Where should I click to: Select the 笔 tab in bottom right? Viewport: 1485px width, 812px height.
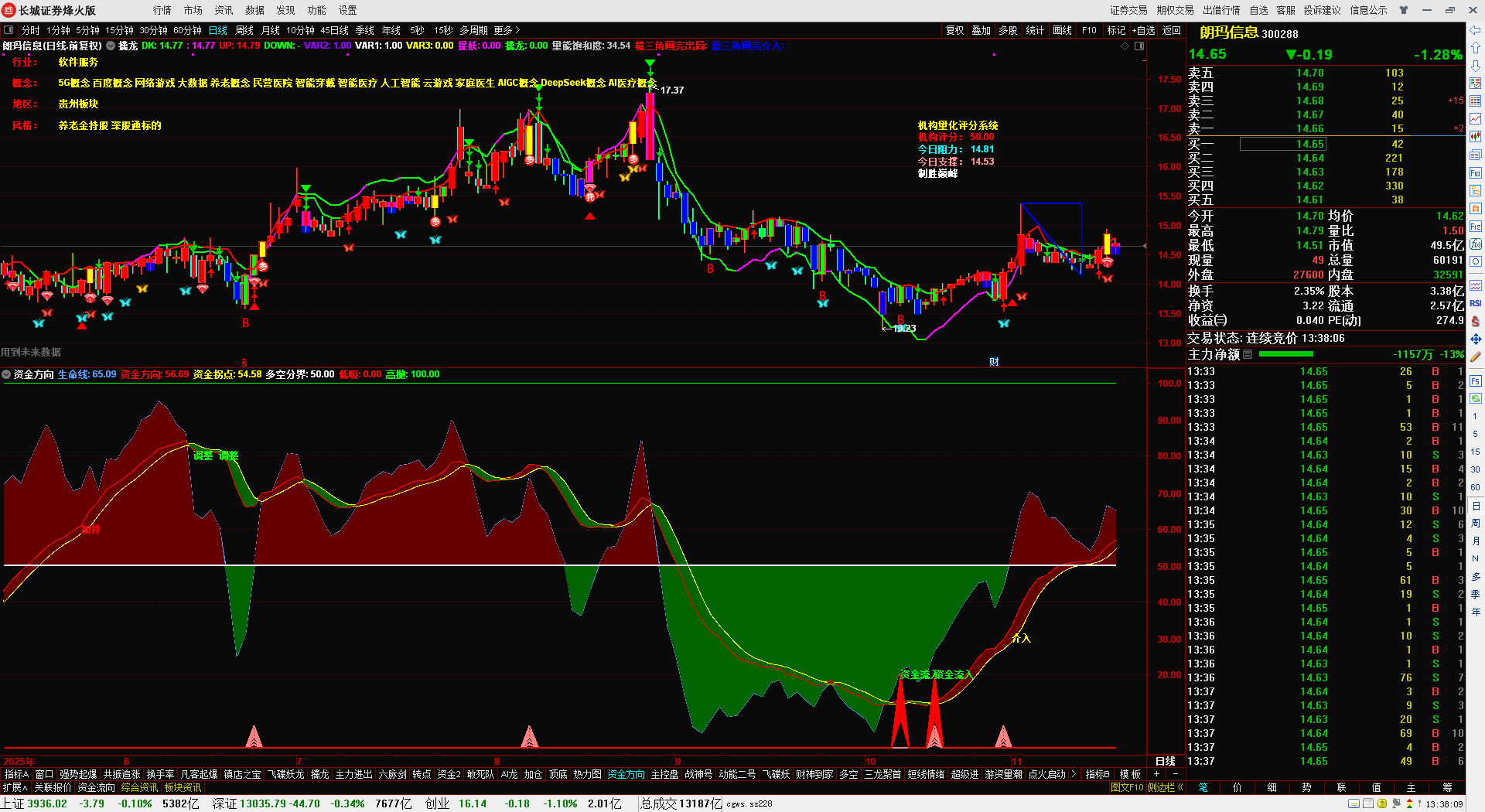[x=1203, y=787]
